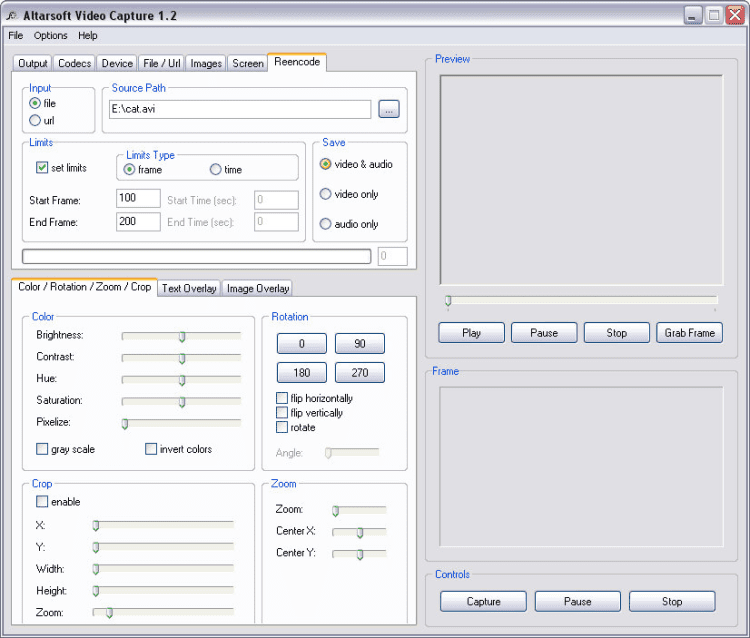Set rotation to 90 degrees
Screen dimensions: 750x638
[x=359, y=344]
